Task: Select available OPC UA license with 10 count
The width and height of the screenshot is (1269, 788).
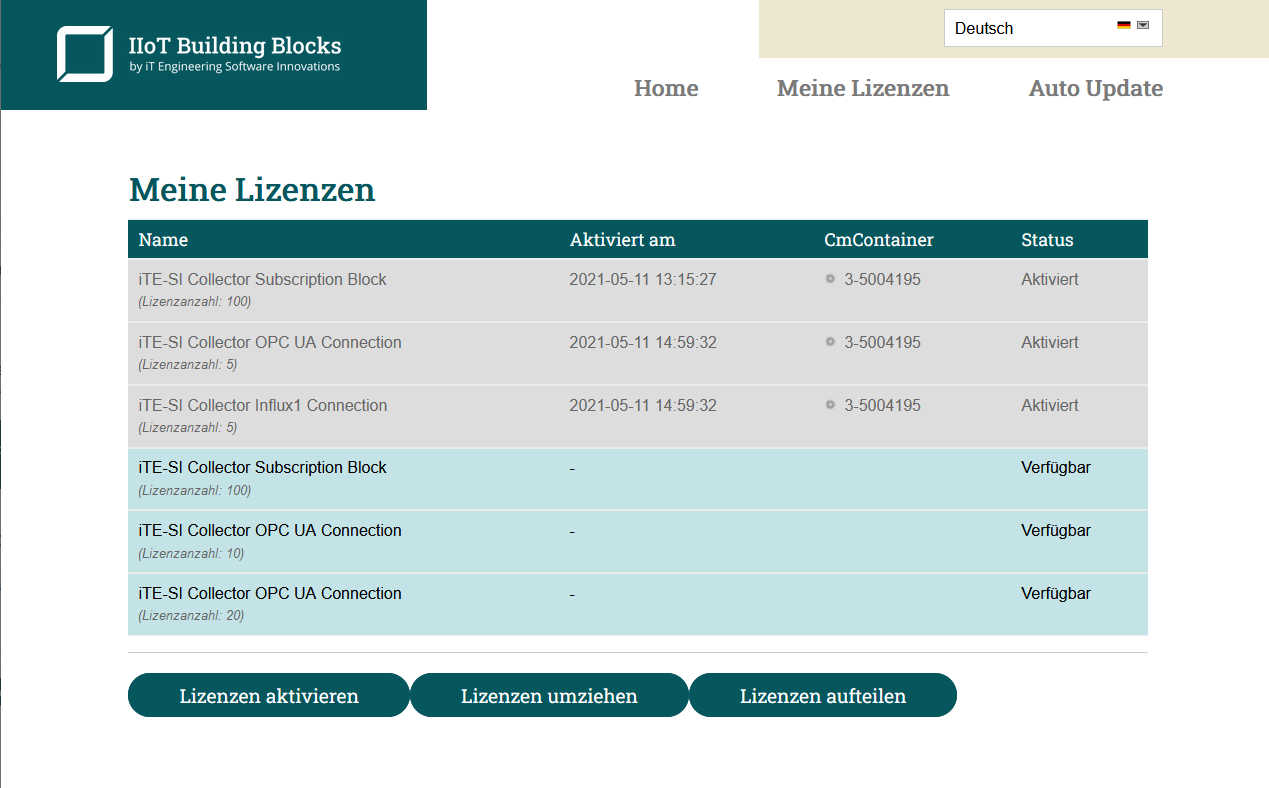Action: click(270, 531)
